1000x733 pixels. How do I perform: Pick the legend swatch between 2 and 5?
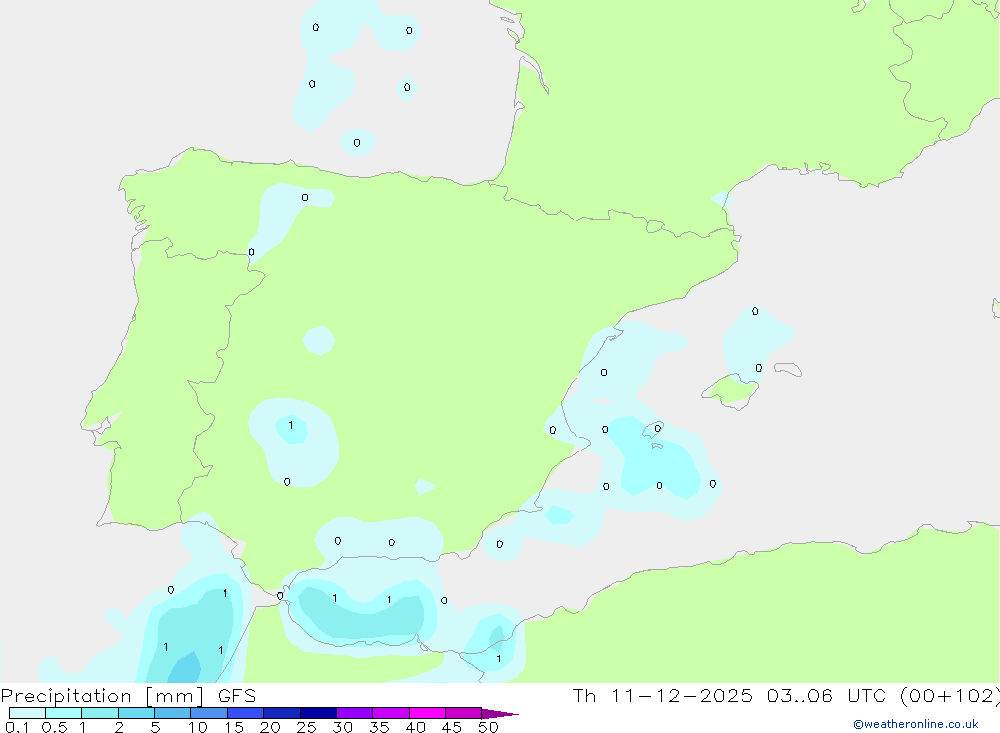tap(136, 713)
